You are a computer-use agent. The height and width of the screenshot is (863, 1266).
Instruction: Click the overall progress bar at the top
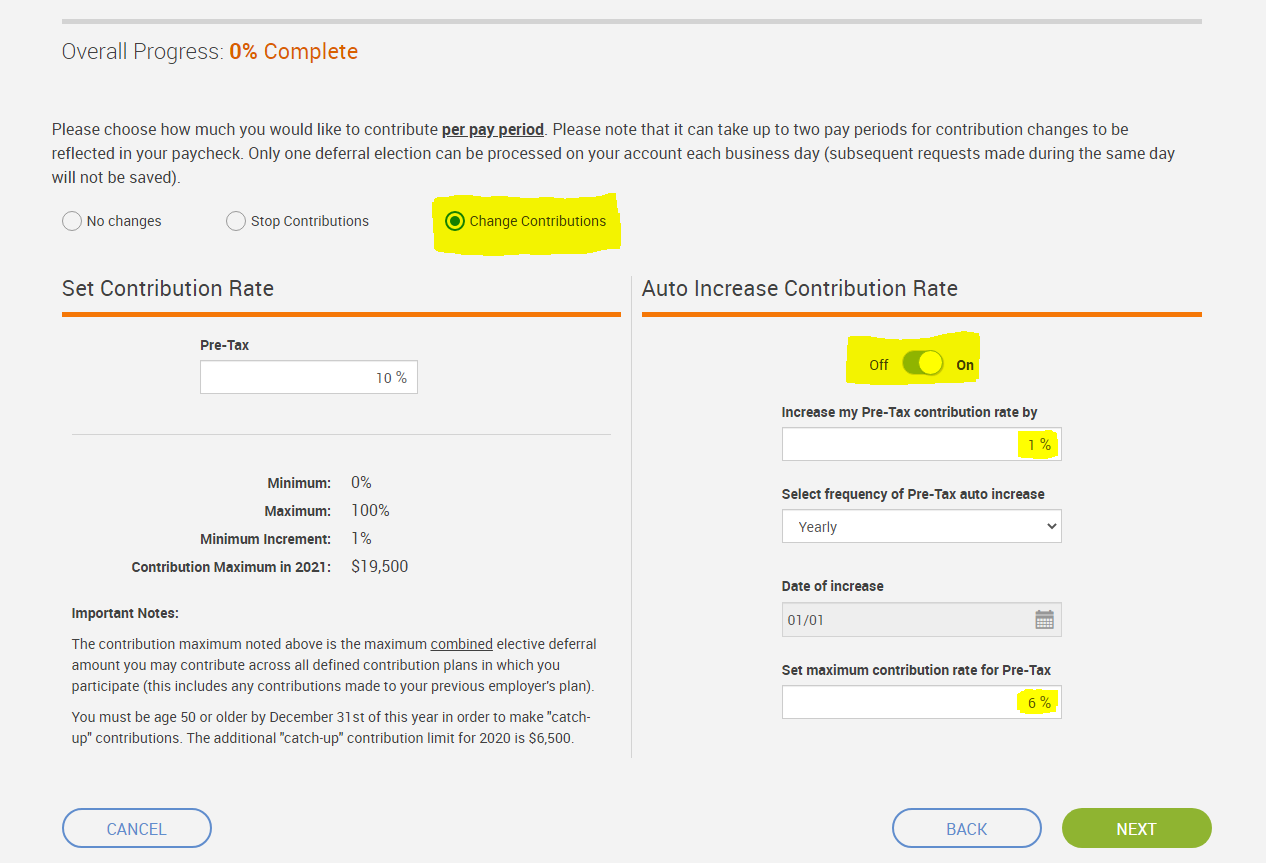point(632,20)
